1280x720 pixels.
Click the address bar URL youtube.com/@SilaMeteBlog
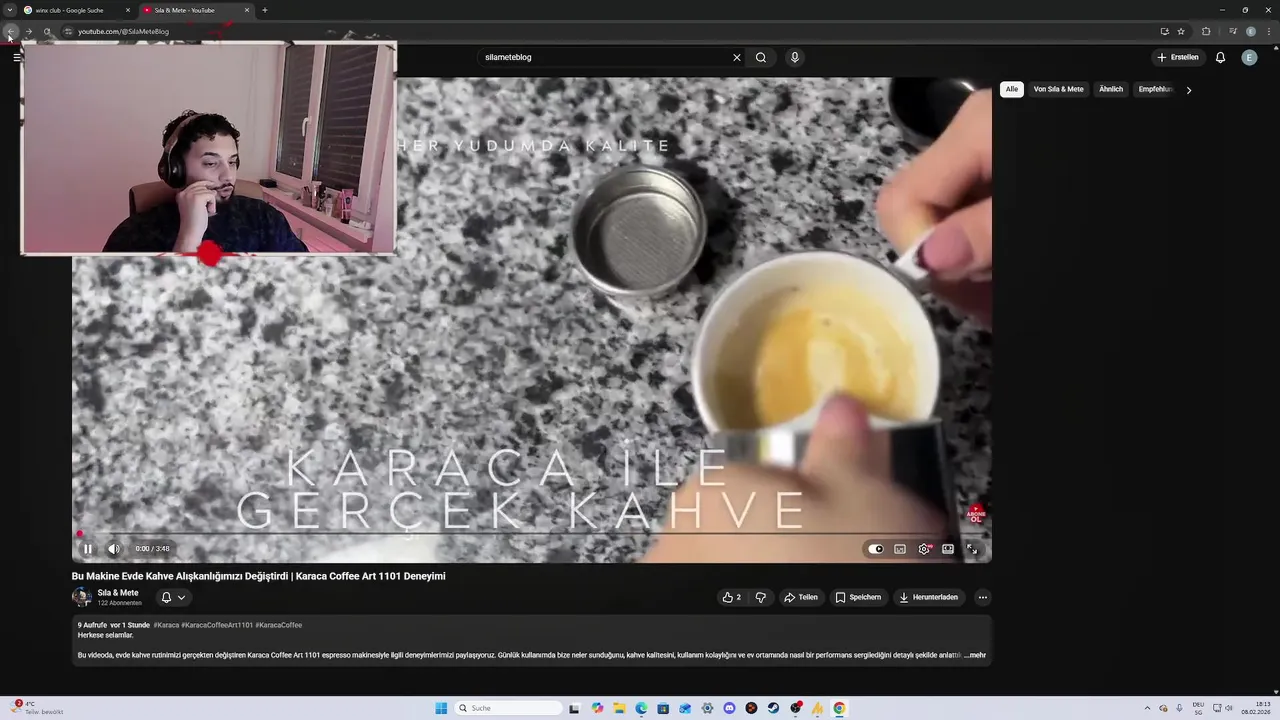click(124, 31)
